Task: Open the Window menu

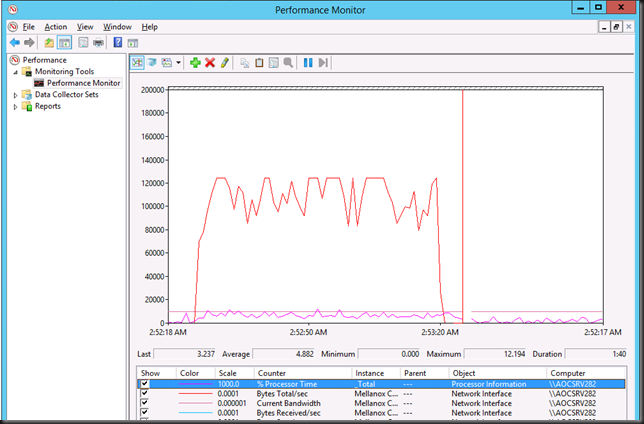Action: (x=117, y=27)
